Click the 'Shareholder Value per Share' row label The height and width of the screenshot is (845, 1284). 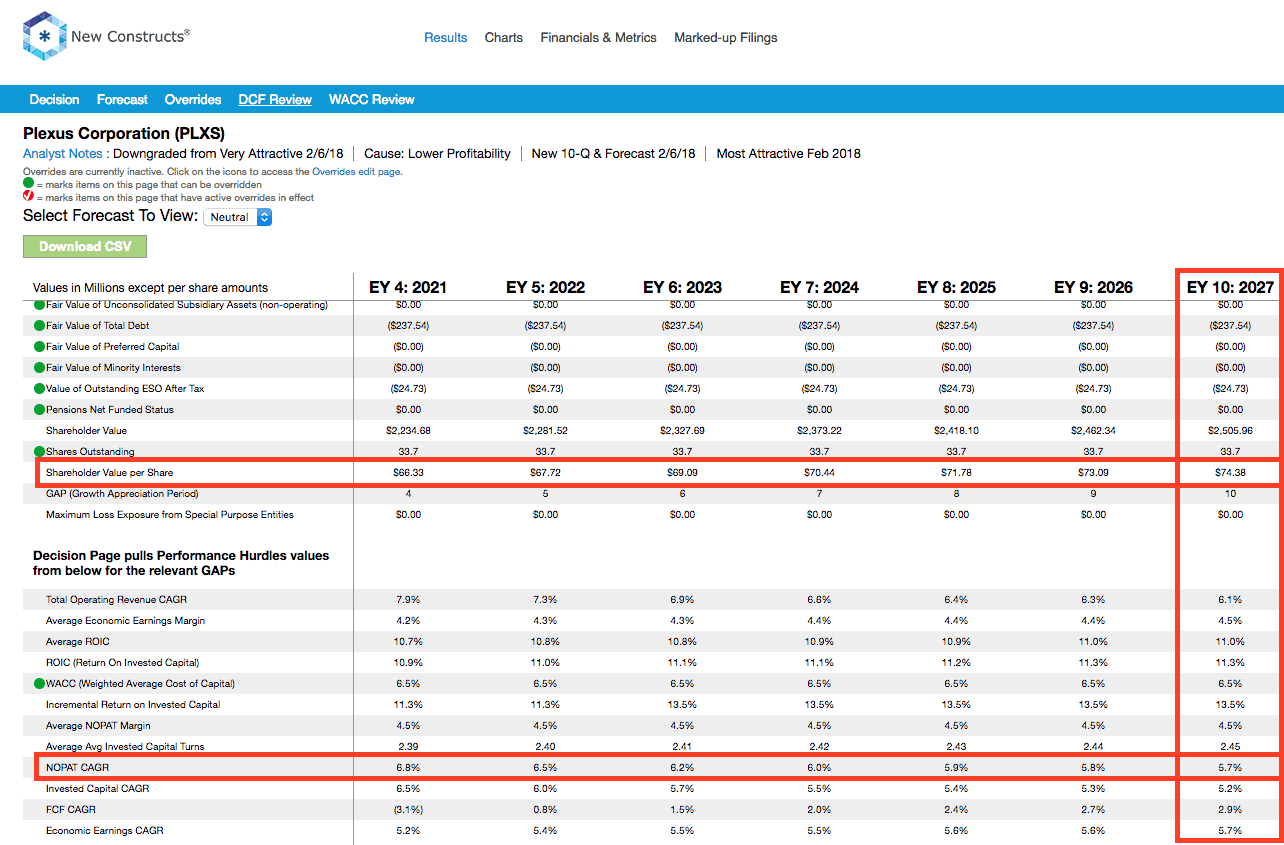click(x=109, y=472)
